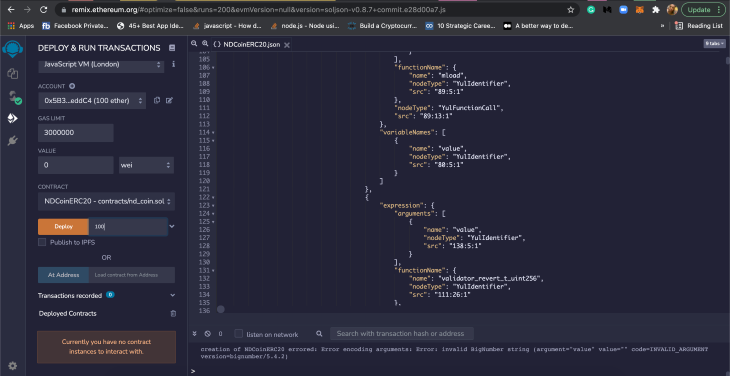The width and height of the screenshot is (730, 376).
Task: Open the 9 tabs dropdown in editor
Action: click(x=714, y=43)
